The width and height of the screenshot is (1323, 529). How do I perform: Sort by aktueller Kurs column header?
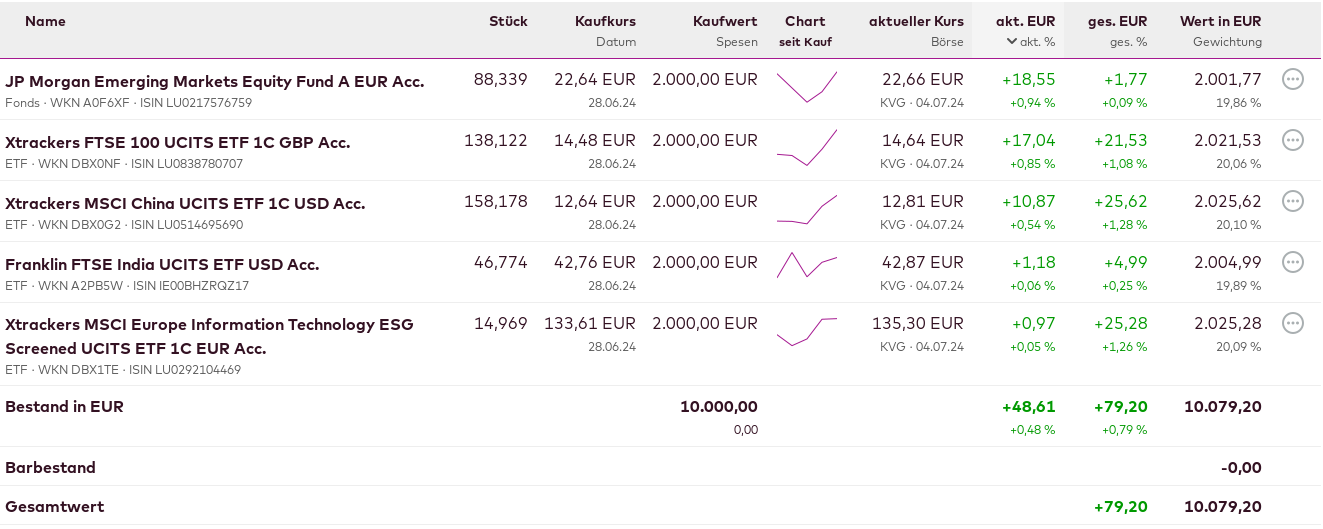pos(916,21)
